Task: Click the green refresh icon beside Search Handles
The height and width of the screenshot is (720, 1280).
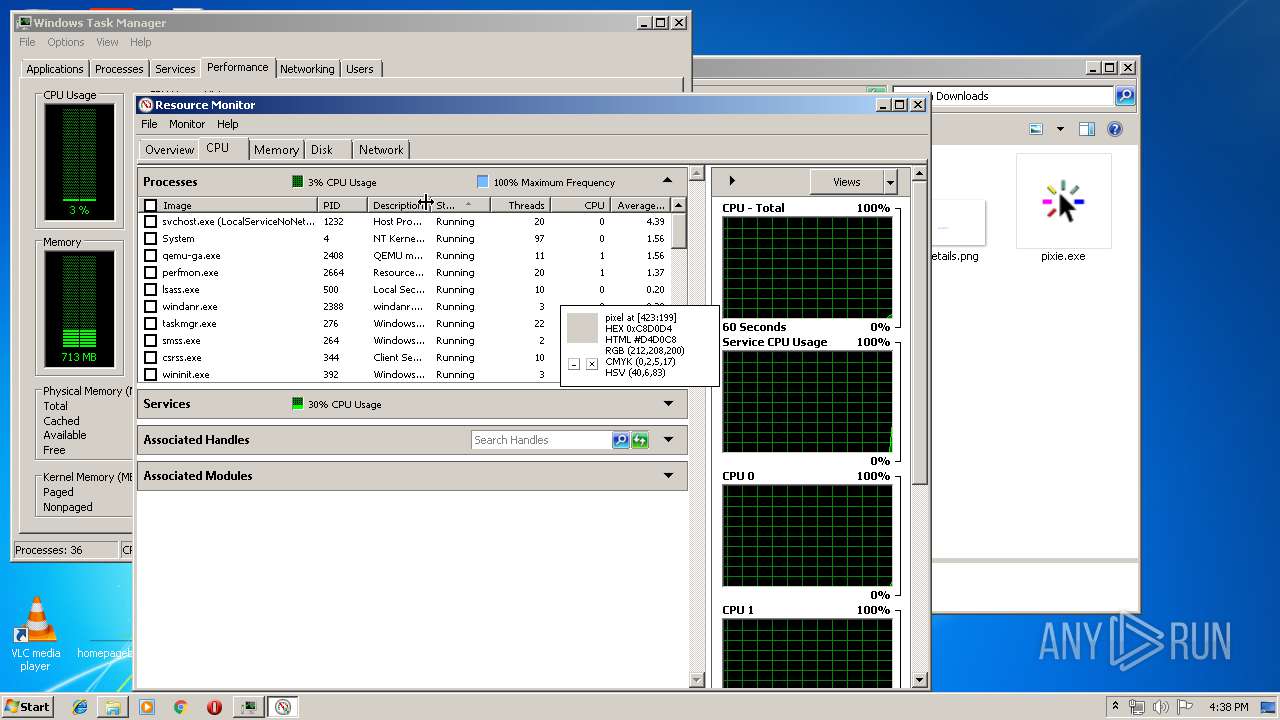Action: coord(640,440)
